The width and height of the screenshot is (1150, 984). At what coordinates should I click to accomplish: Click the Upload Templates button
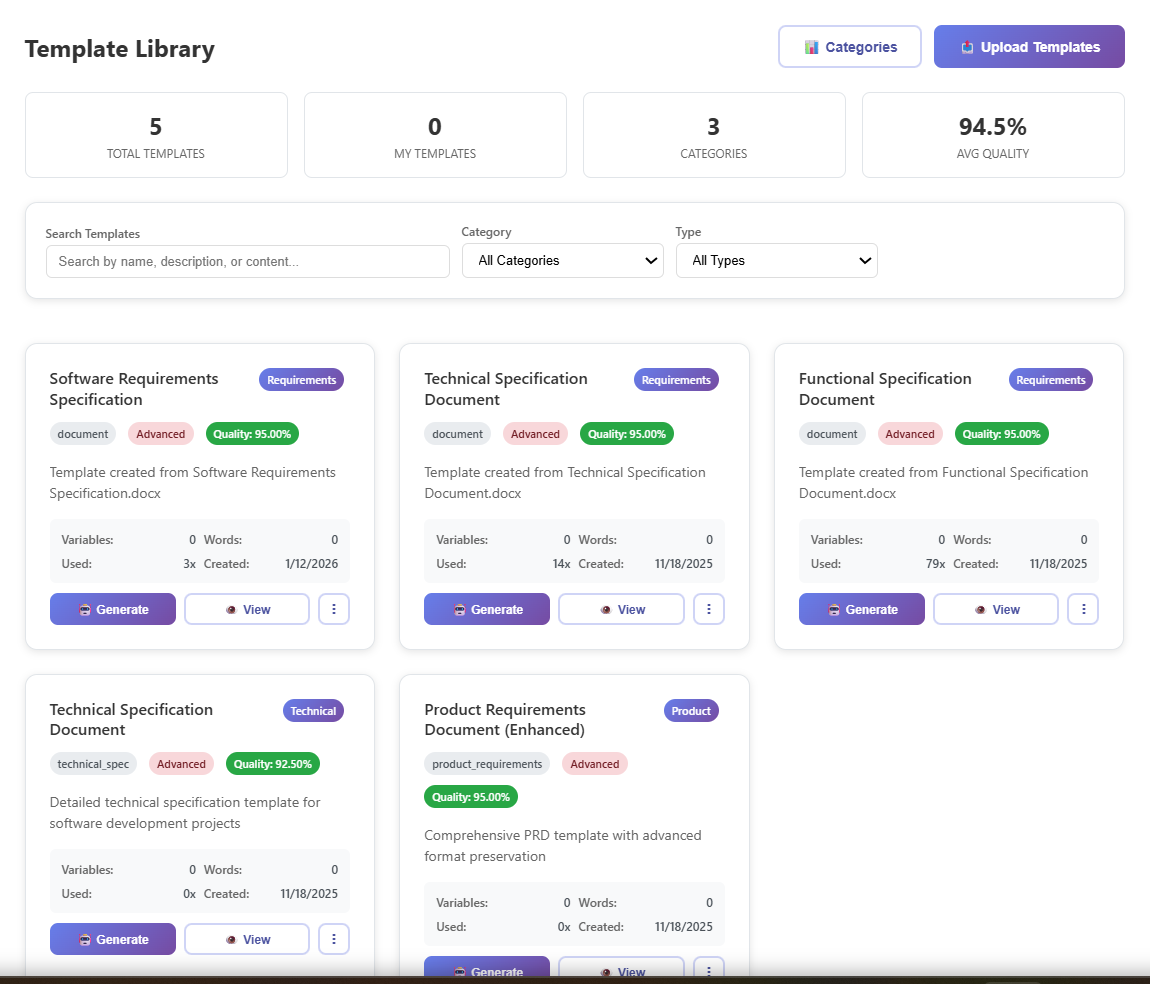click(1028, 46)
